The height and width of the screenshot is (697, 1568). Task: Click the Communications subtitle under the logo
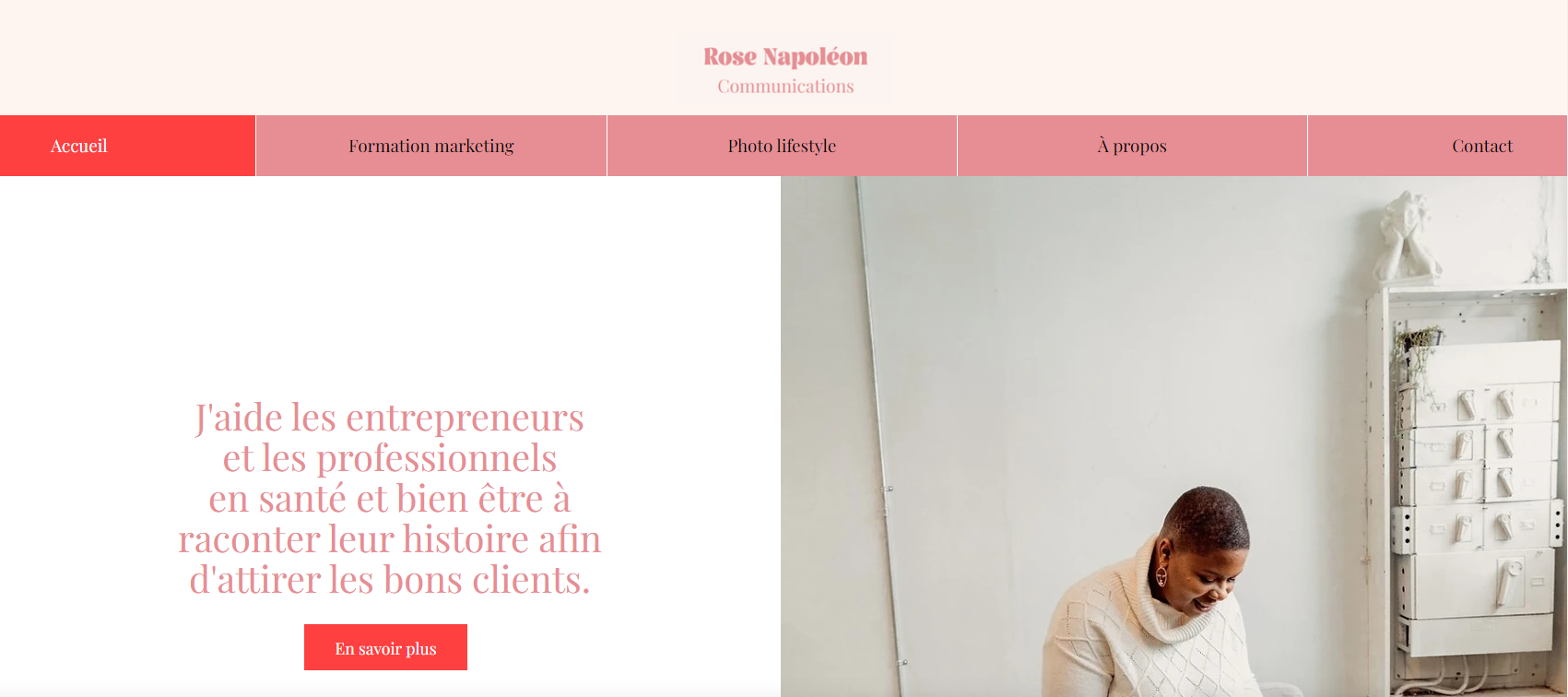point(785,87)
